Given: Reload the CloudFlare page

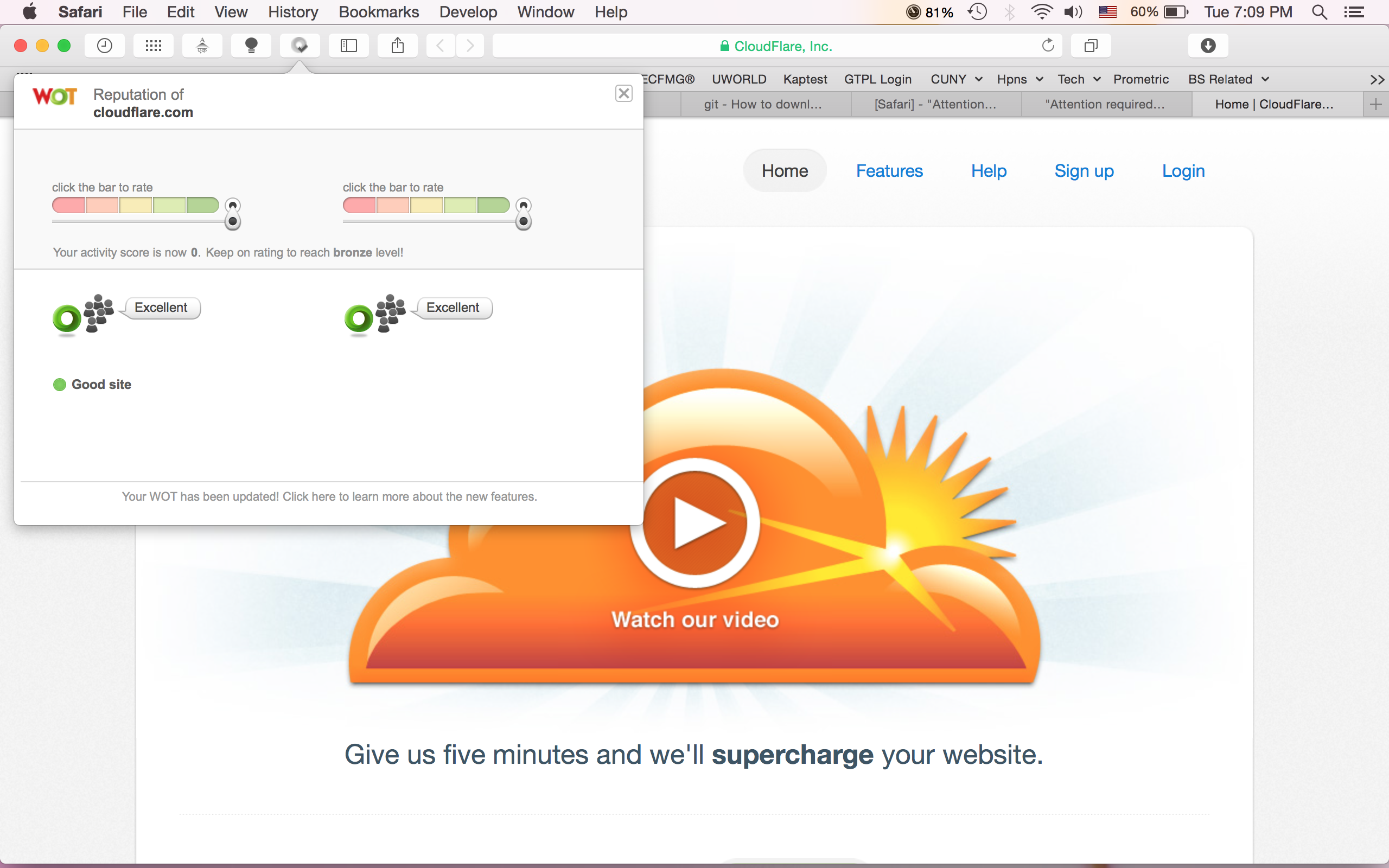Looking at the screenshot, I should click(1048, 46).
